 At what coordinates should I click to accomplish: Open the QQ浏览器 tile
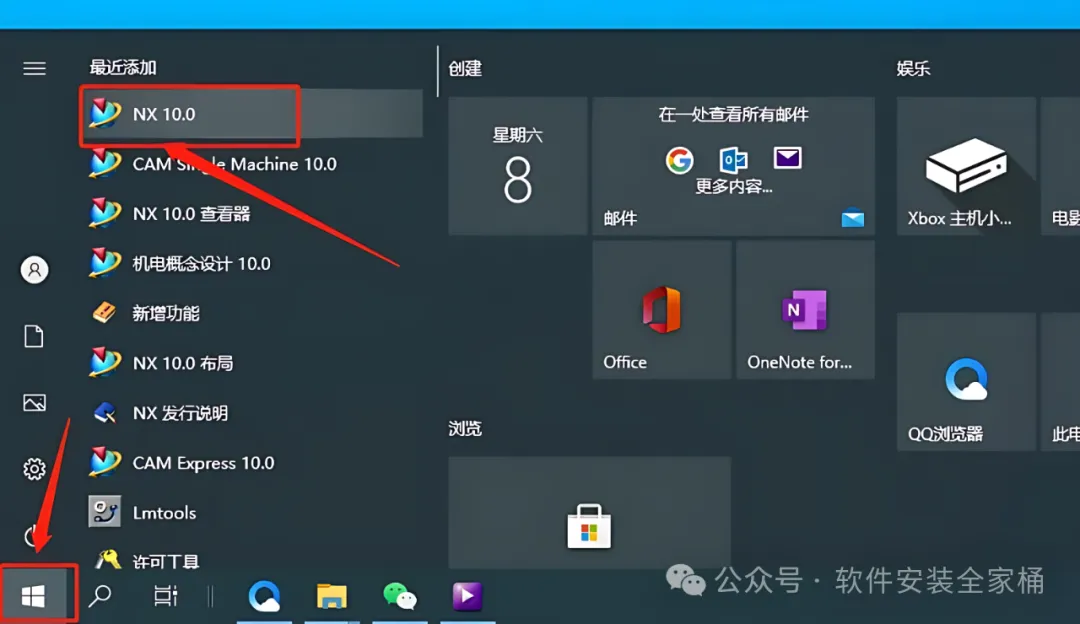click(x=966, y=382)
